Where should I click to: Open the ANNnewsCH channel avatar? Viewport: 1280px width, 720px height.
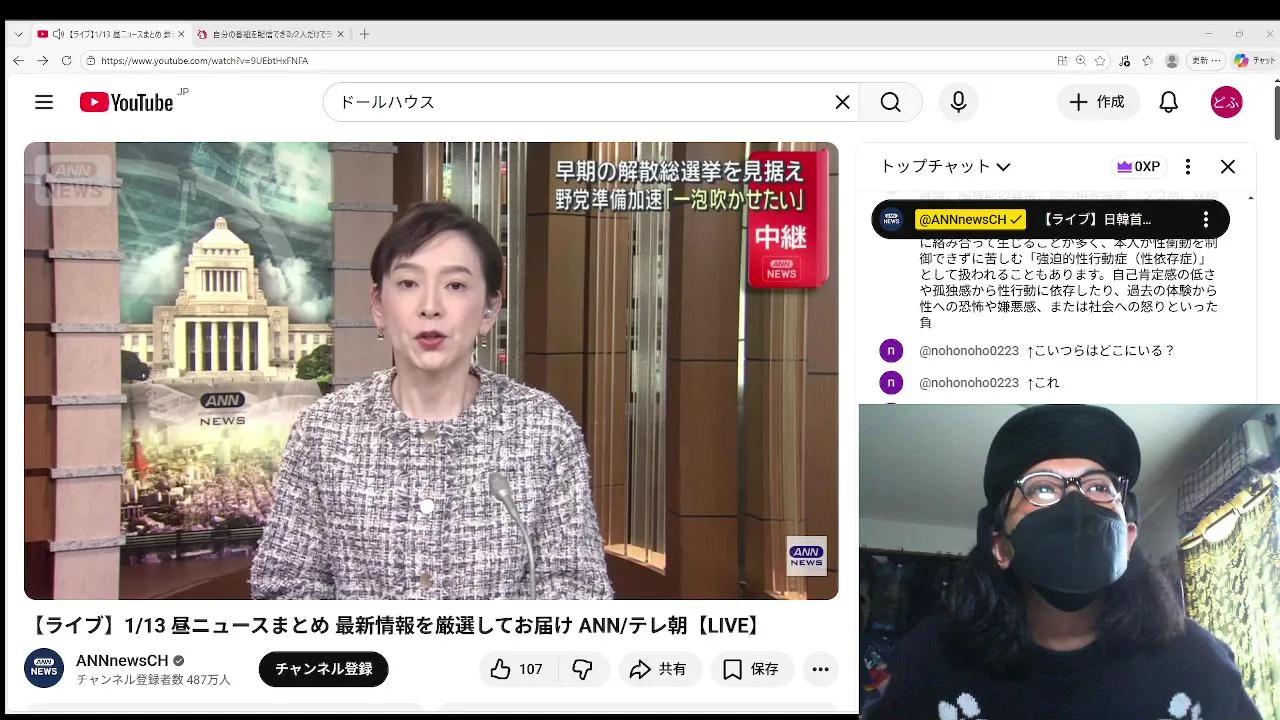point(44,668)
